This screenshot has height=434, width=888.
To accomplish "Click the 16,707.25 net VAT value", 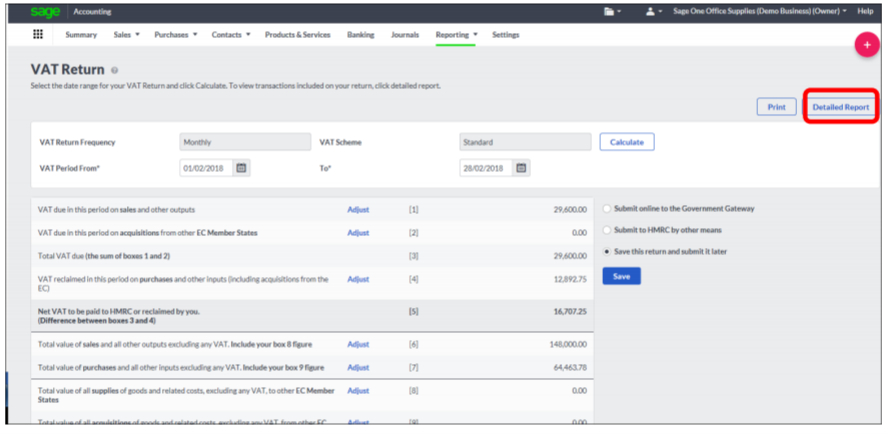I will pos(571,312).
